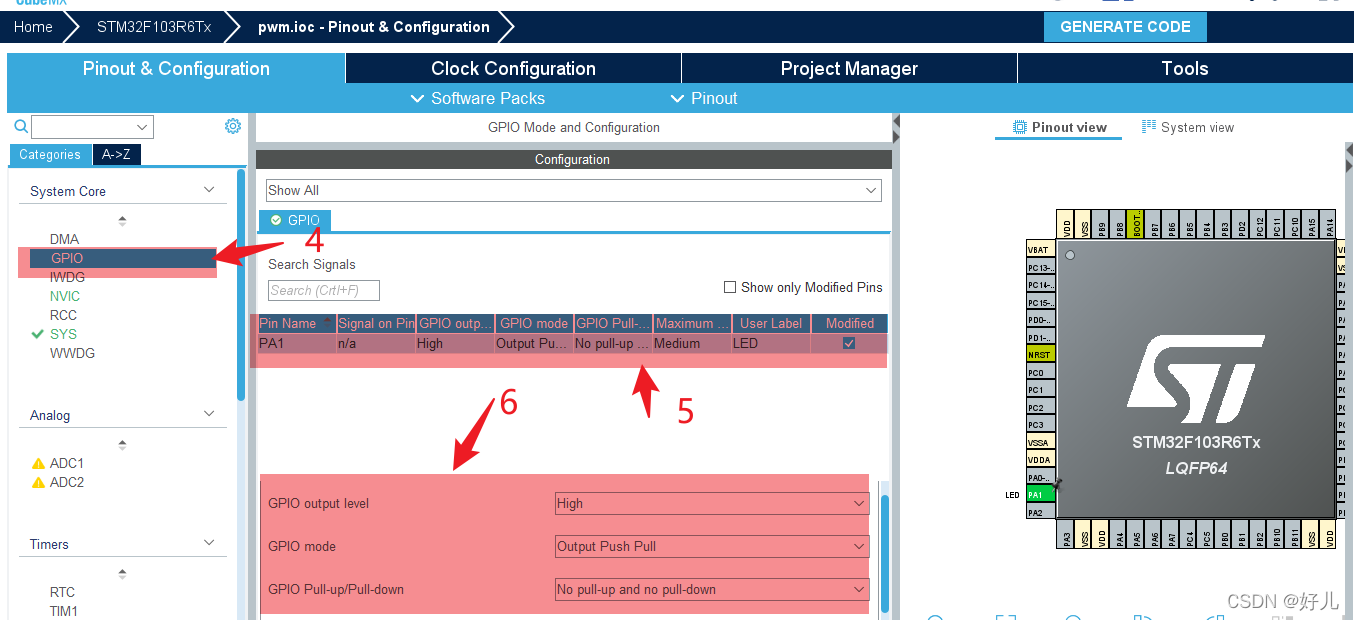Select DMA in the System Core list
Screen dimensions: 1354x620
[64, 239]
